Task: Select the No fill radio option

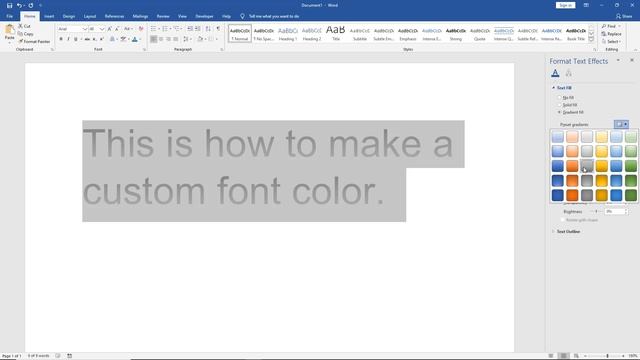Action: [x=560, y=98]
